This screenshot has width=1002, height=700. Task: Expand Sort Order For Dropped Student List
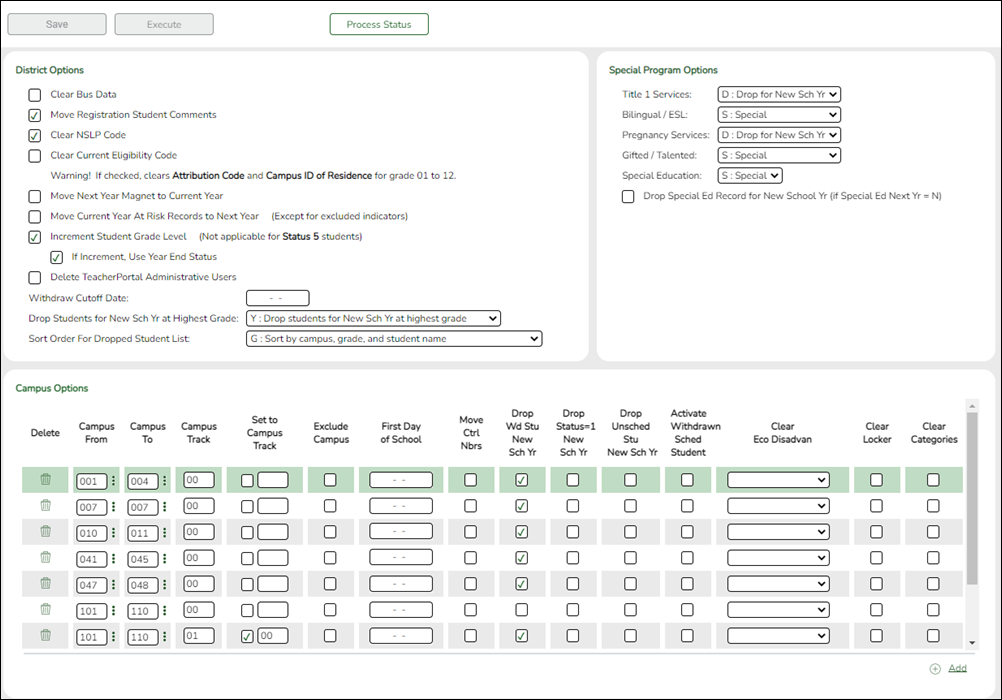pos(393,339)
